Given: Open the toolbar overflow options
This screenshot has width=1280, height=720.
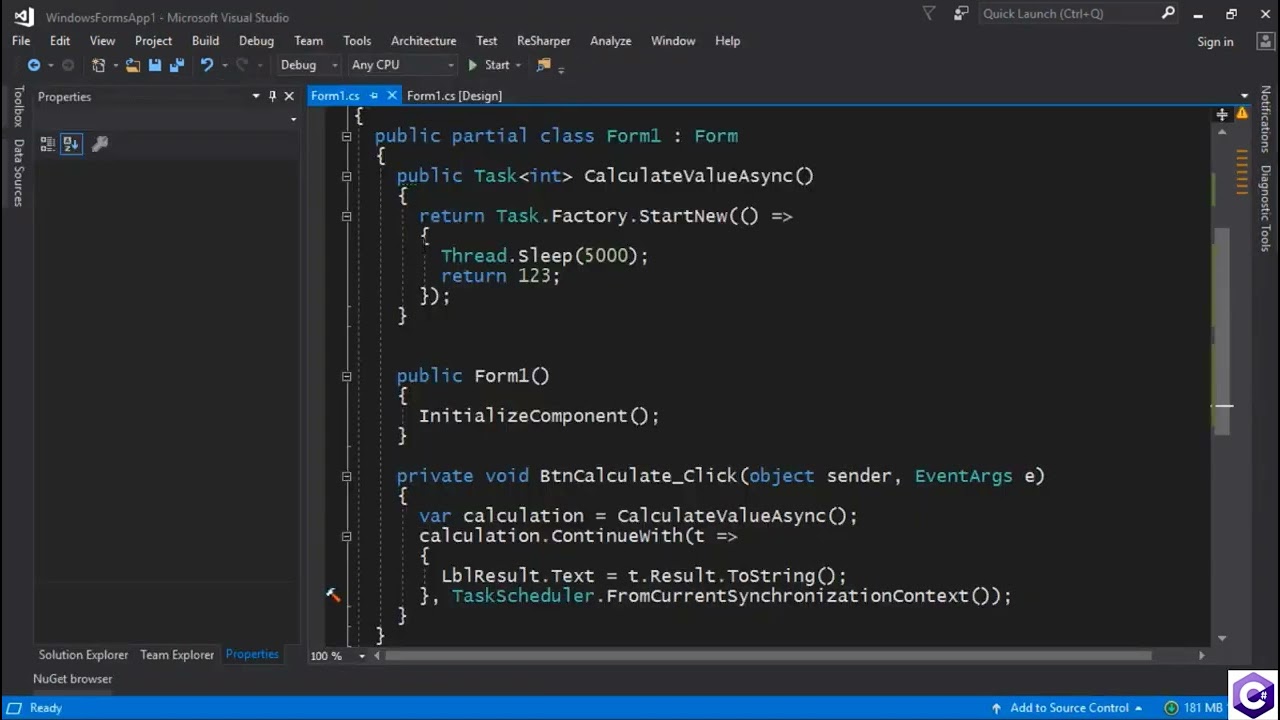Looking at the screenshot, I should [561, 68].
